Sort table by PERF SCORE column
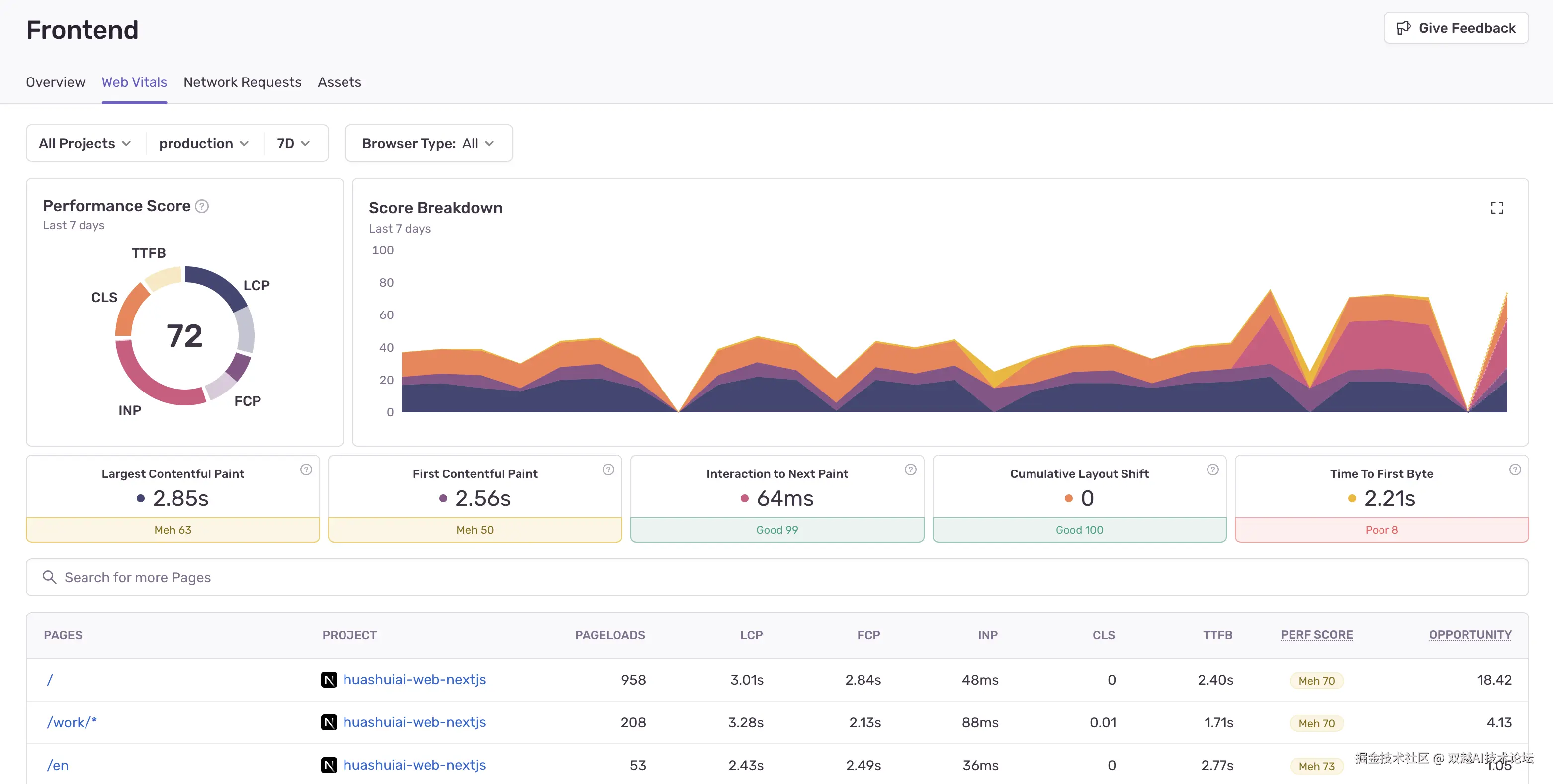The image size is (1553, 784). pyautogui.click(x=1316, y=634)
